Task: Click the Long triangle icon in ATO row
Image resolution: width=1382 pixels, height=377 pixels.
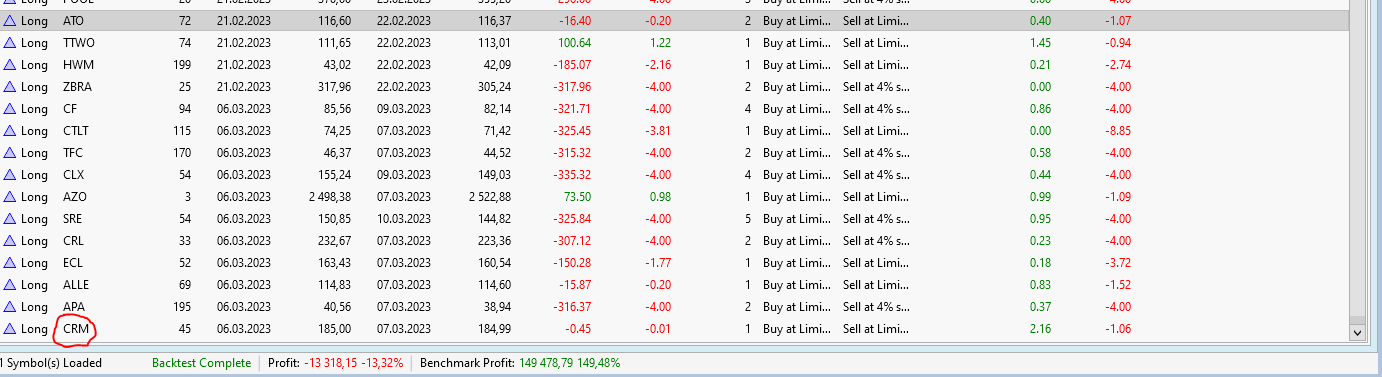Action: click(x=10, y=21)
